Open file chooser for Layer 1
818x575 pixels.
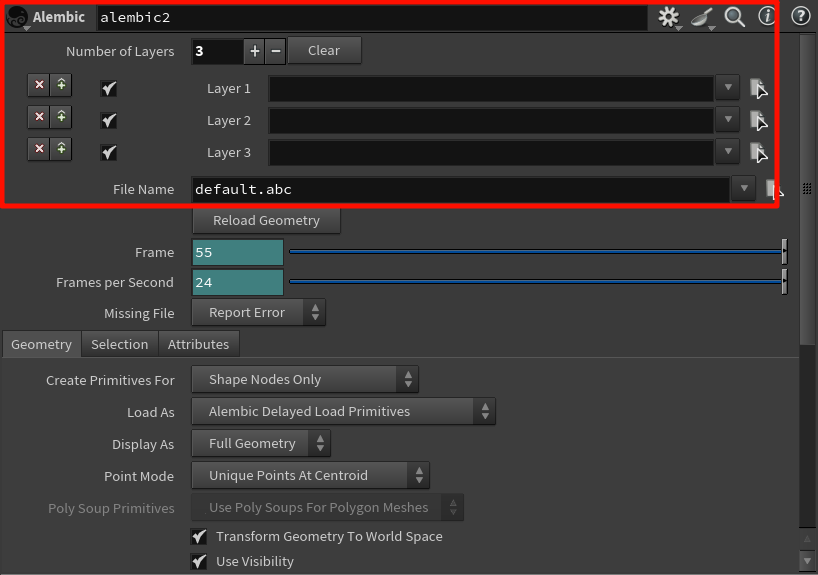[x=759, y=88]
